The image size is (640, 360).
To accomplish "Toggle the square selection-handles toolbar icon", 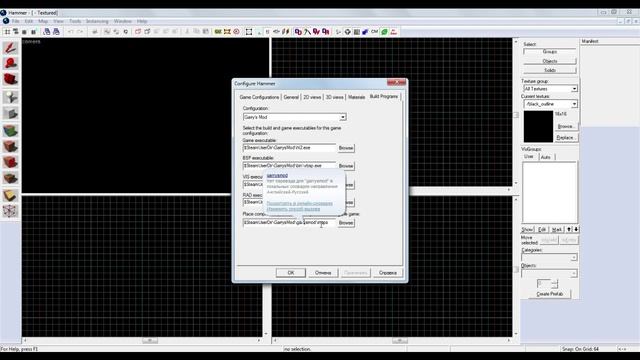I will (x=249, y=32).
